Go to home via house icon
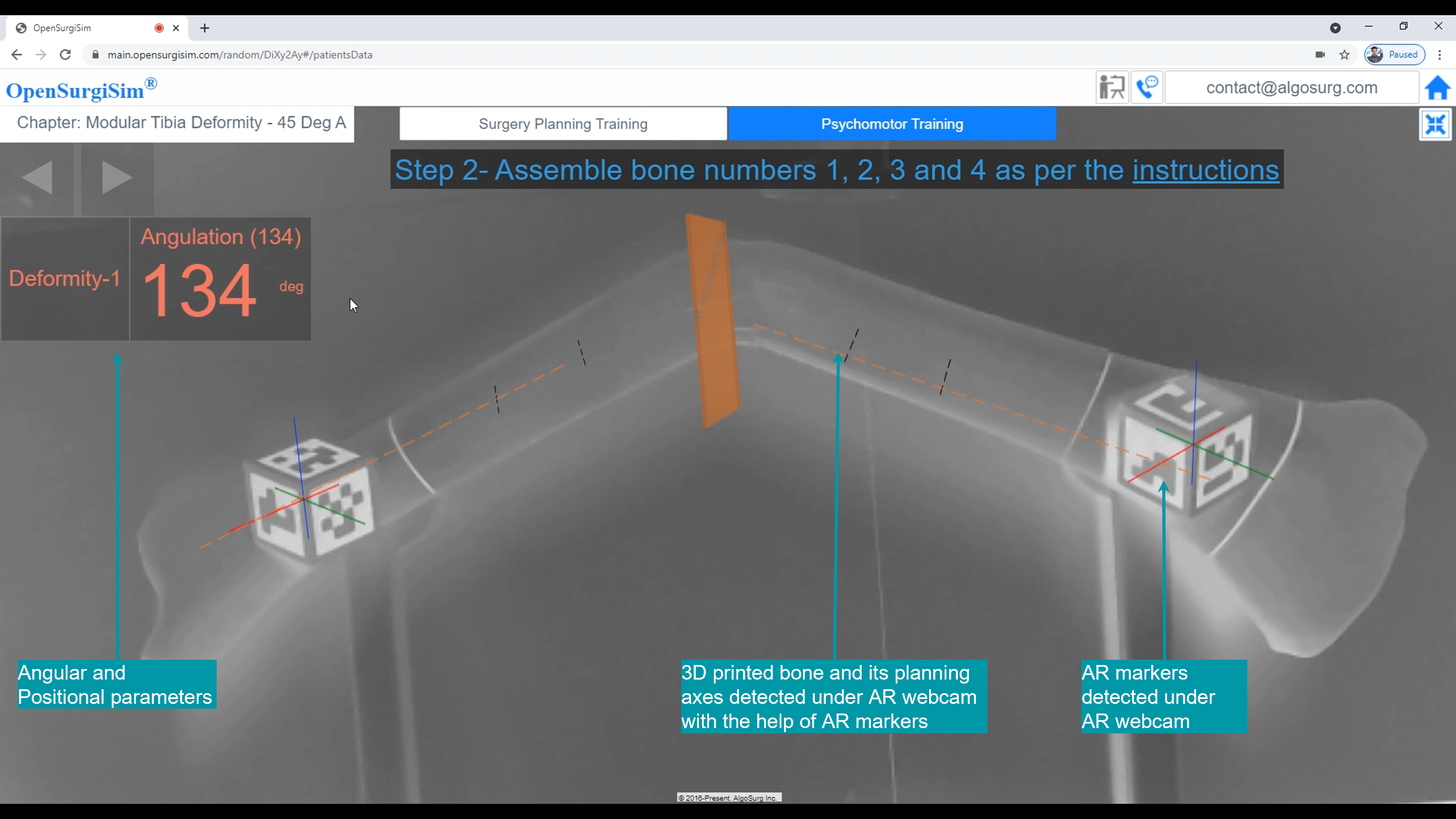 pos(1437,88)
